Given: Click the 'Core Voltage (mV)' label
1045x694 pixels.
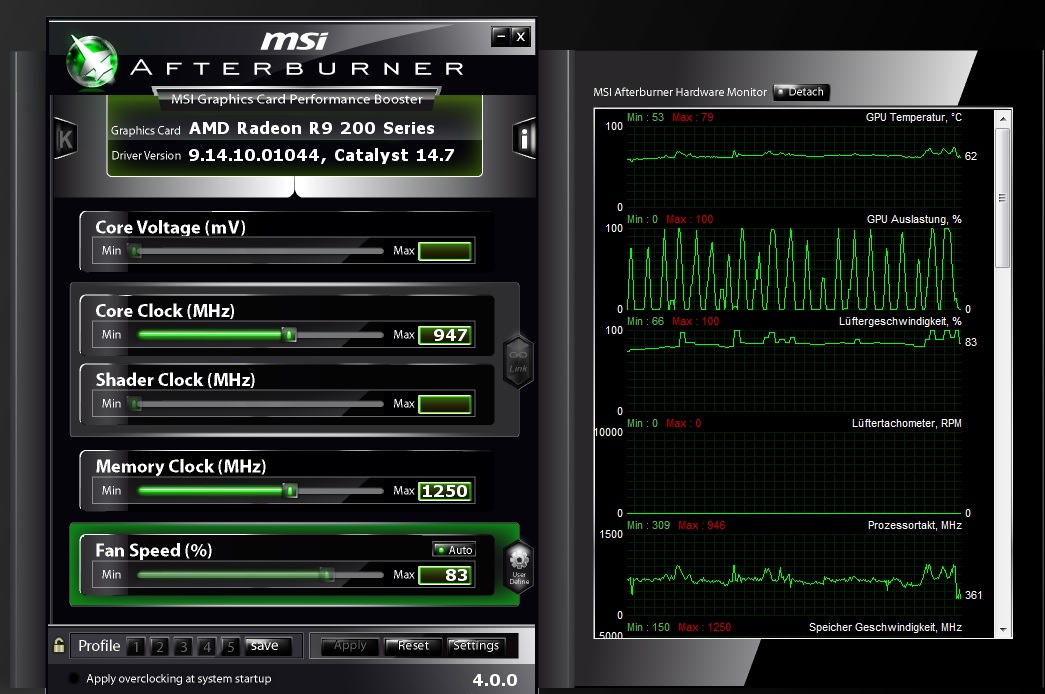Looking at the screenshot, I should click(x=171, y=227).
